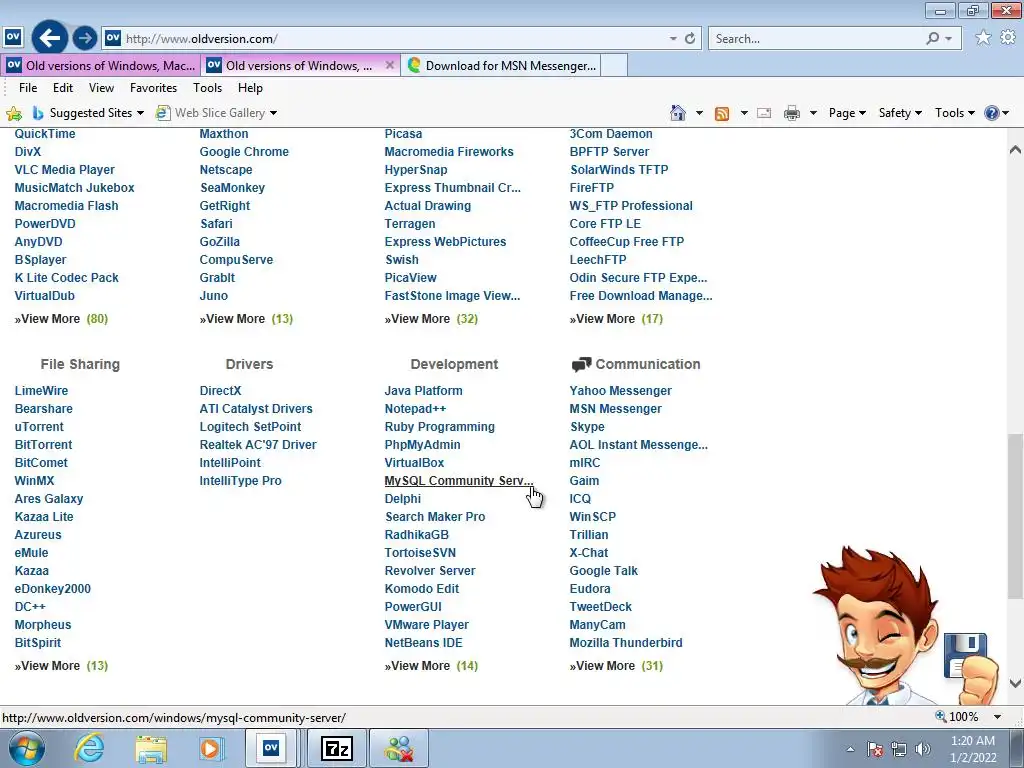Click View More under File Sharing
Viewport: 1024px width, 768px height.
point(47,666)
